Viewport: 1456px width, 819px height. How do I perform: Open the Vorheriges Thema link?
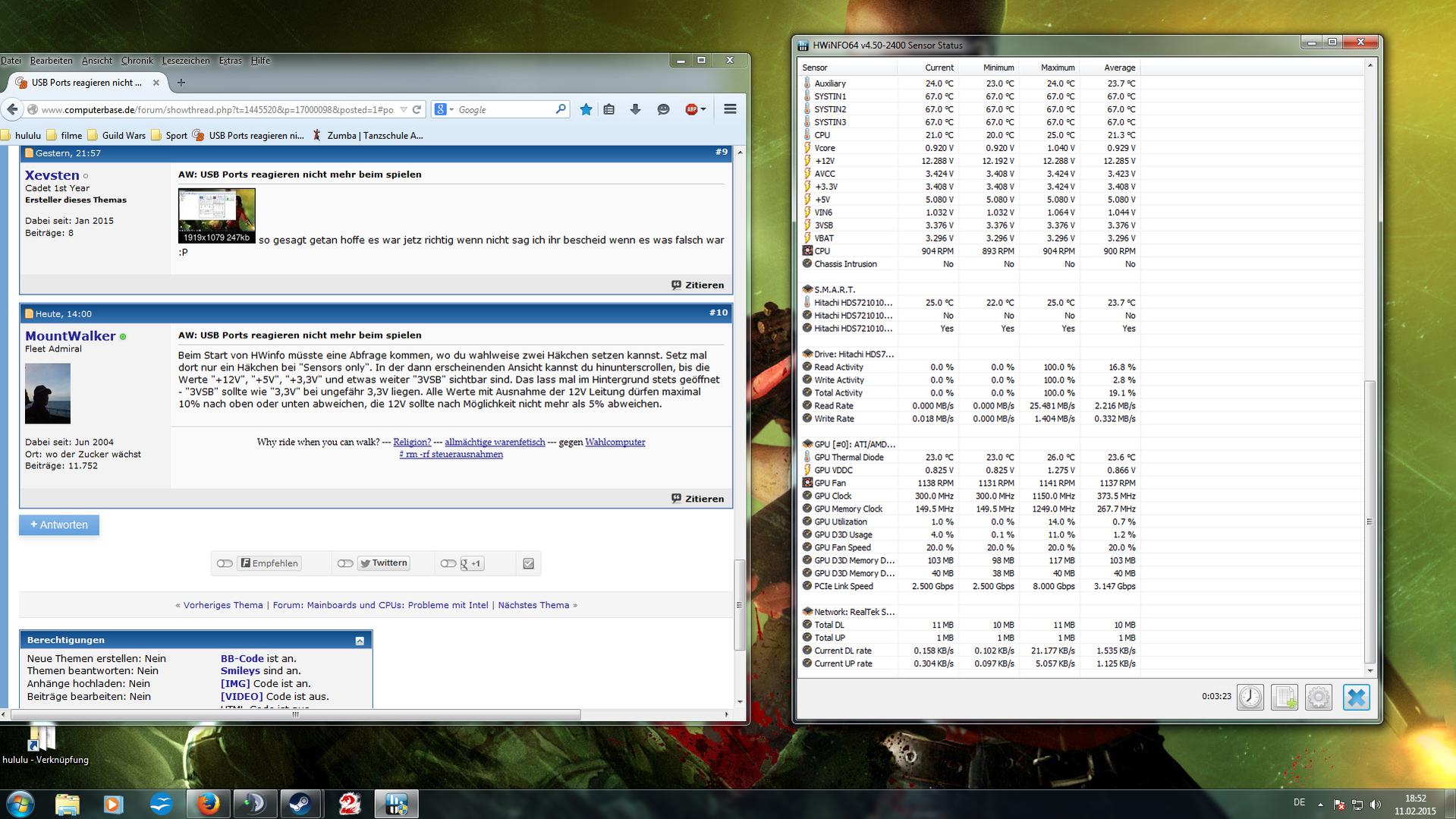click(x=223, y=605)
